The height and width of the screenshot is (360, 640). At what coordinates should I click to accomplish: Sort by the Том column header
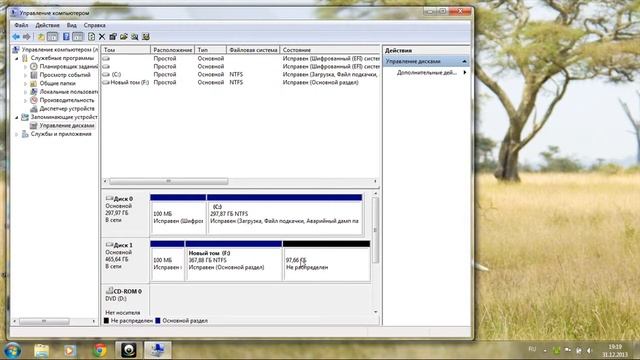point(126,50)
